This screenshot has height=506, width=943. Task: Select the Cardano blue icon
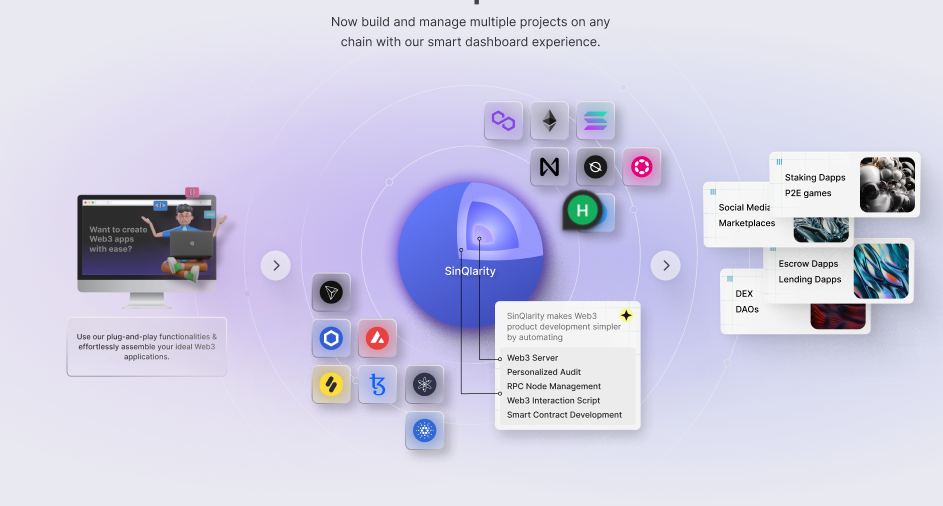point(424,431)
